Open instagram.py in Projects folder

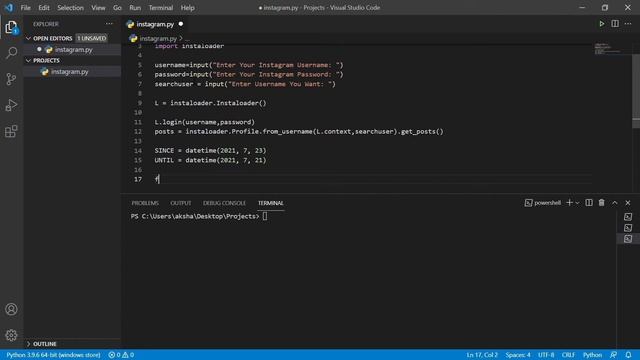tap(69, 72)
